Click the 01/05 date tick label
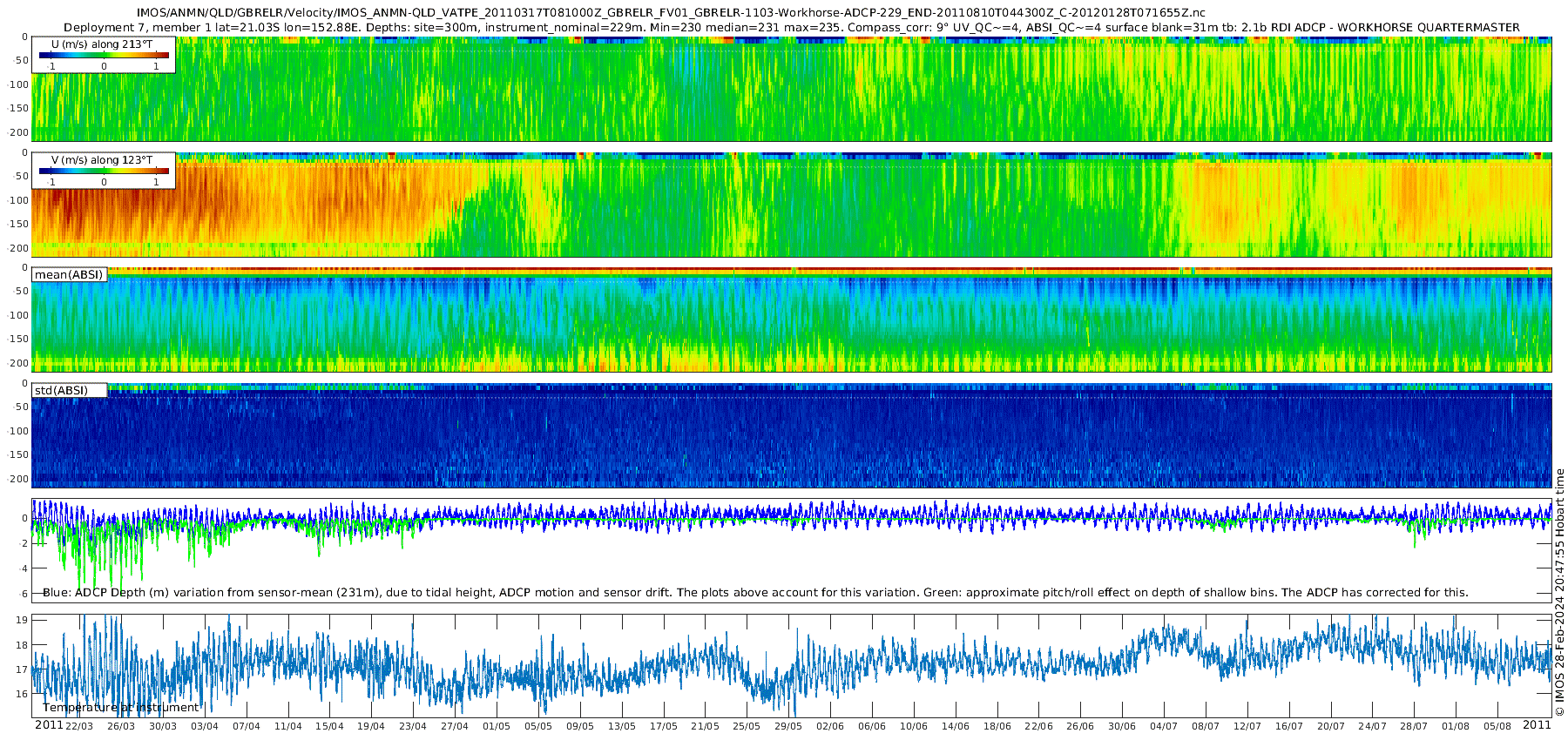Image resolution: width=1568 pixels, height=740 pixels. tap(497, 726)
